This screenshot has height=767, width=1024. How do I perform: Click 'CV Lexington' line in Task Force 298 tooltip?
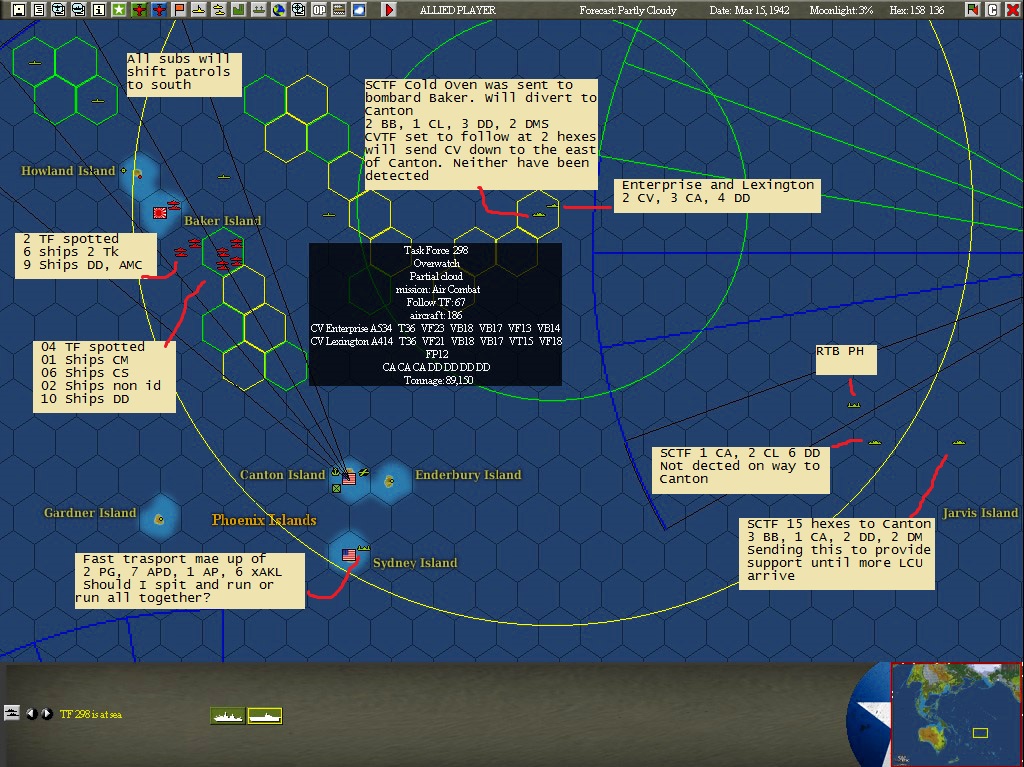click(436, 341)
